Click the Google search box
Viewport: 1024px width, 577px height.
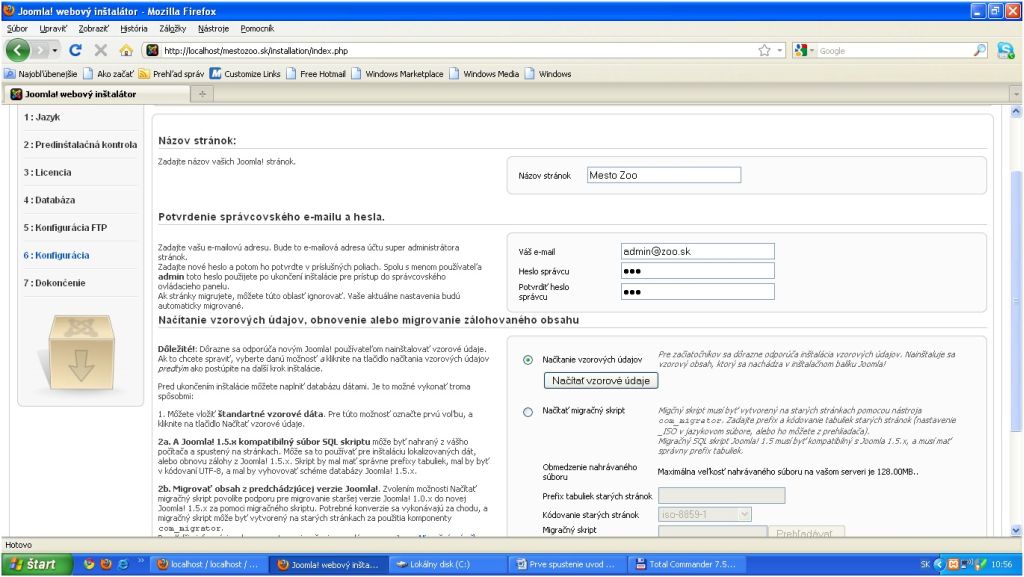[893, 50]
